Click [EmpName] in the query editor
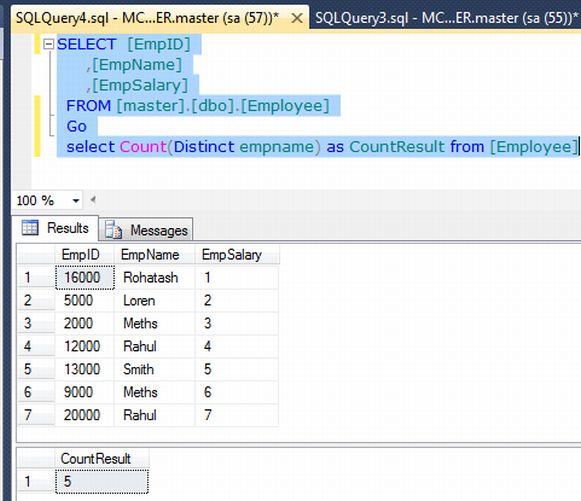 click(137, 65)
